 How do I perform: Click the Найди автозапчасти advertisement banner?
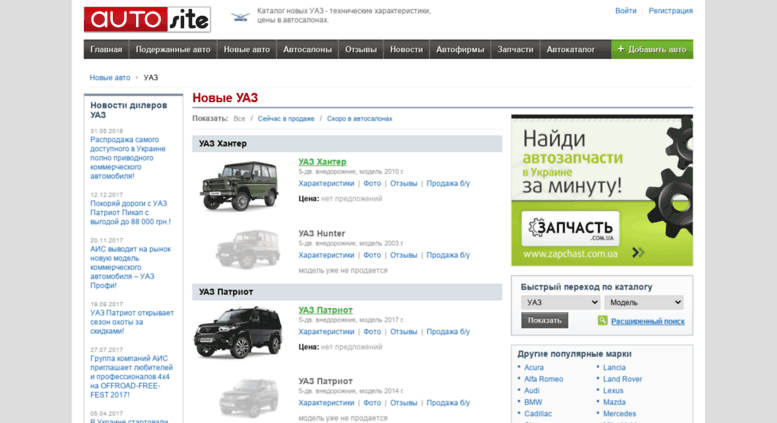tap(602, 191)
